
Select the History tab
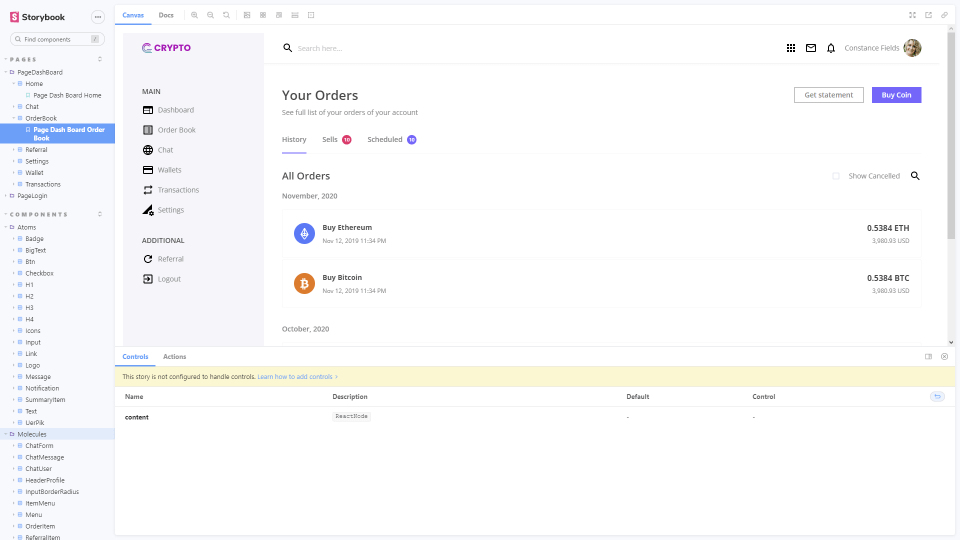[x=294, y=140]
